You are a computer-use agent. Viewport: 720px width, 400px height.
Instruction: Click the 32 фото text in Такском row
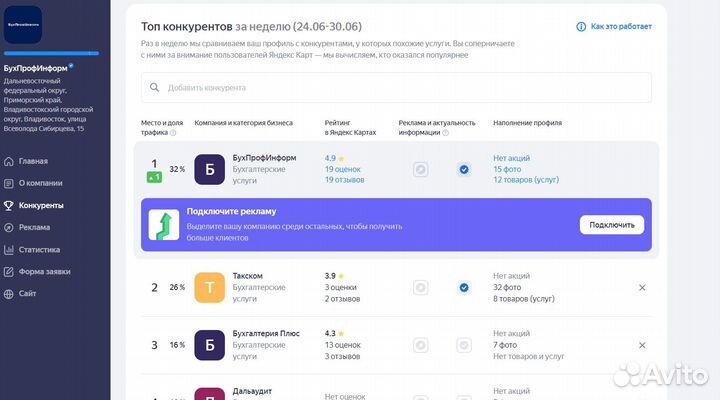tap(507, 287)
